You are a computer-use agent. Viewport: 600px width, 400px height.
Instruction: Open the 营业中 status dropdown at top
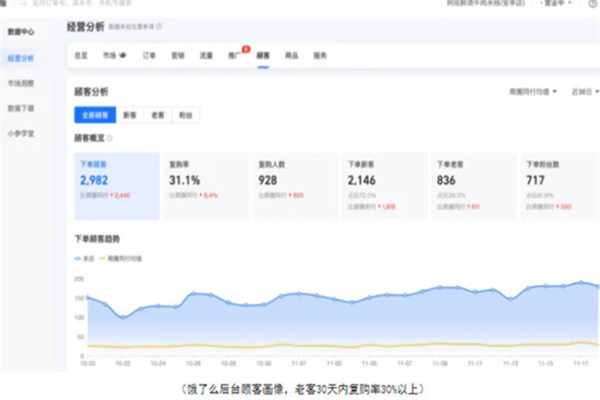coord(554,5)
